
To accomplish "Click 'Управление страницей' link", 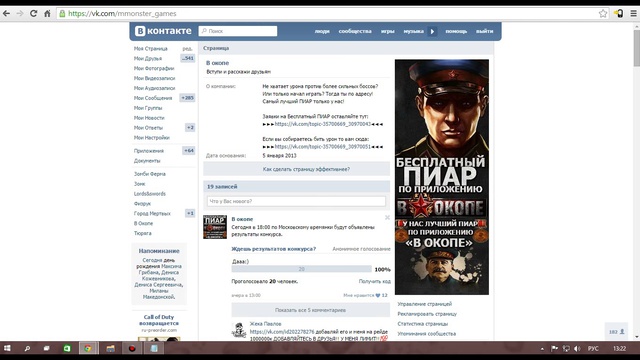I will click(424, 304).
